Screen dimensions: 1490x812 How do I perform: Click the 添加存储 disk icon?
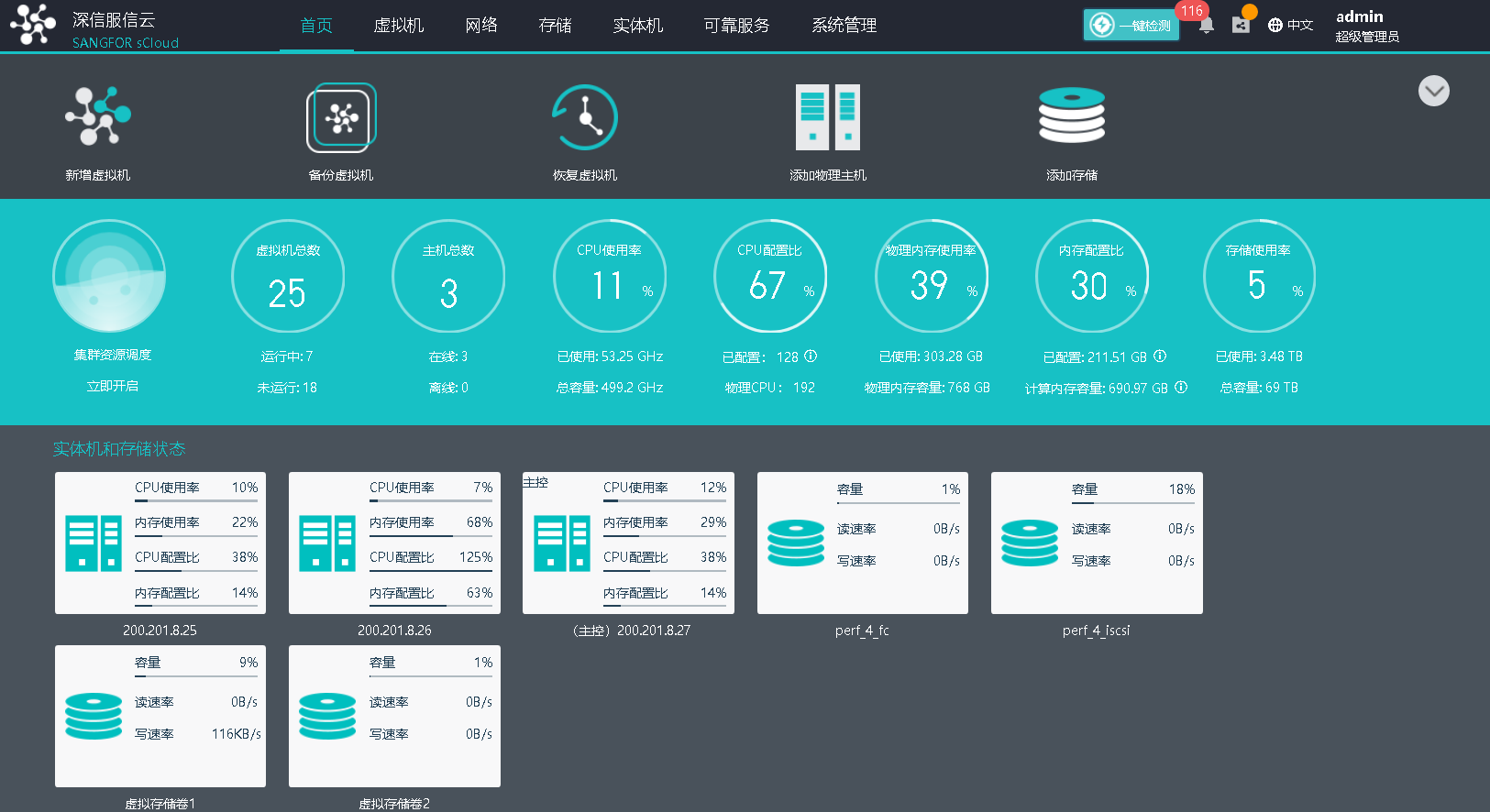click(1071, 117)
